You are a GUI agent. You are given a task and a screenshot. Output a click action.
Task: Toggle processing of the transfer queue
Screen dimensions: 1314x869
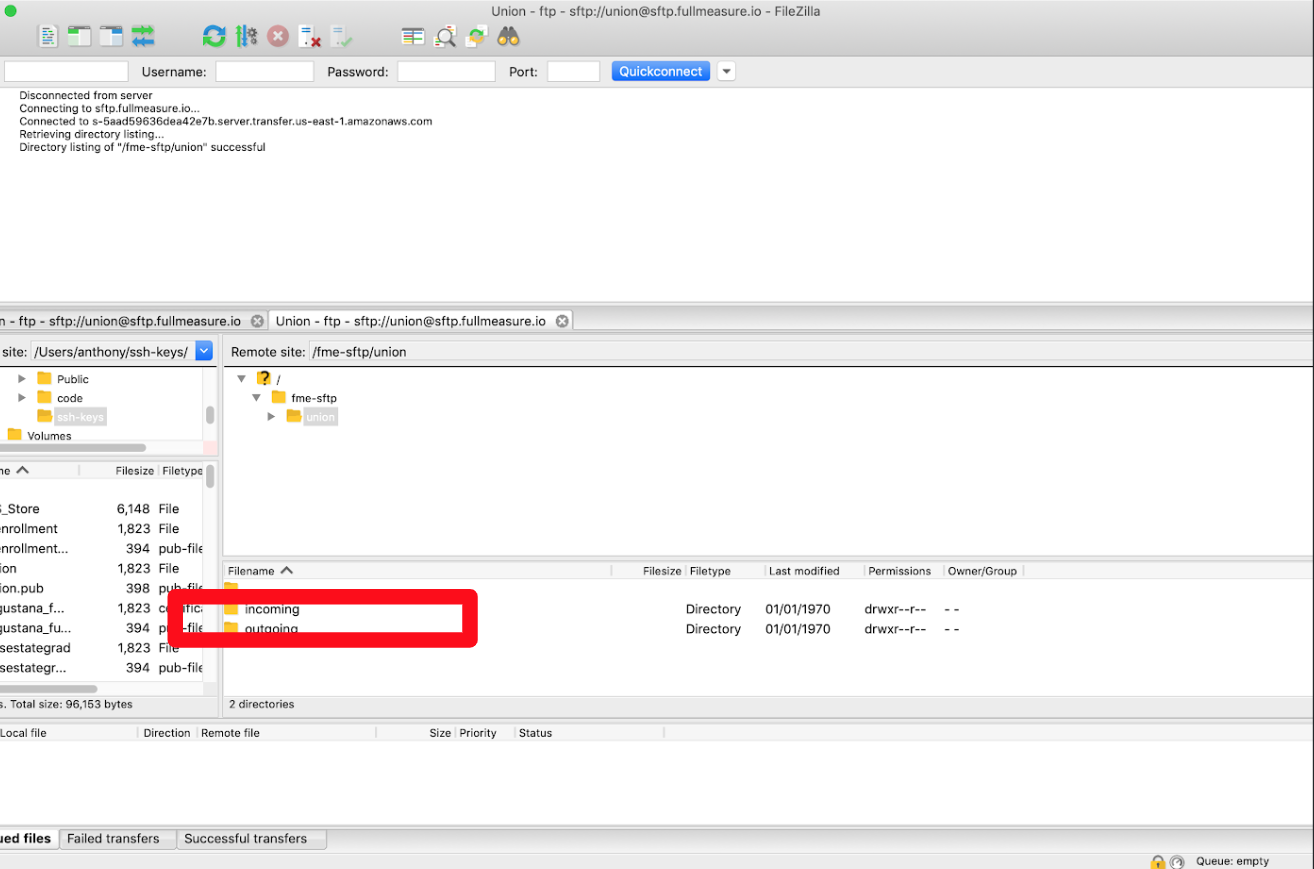click(x=246, y=35)
